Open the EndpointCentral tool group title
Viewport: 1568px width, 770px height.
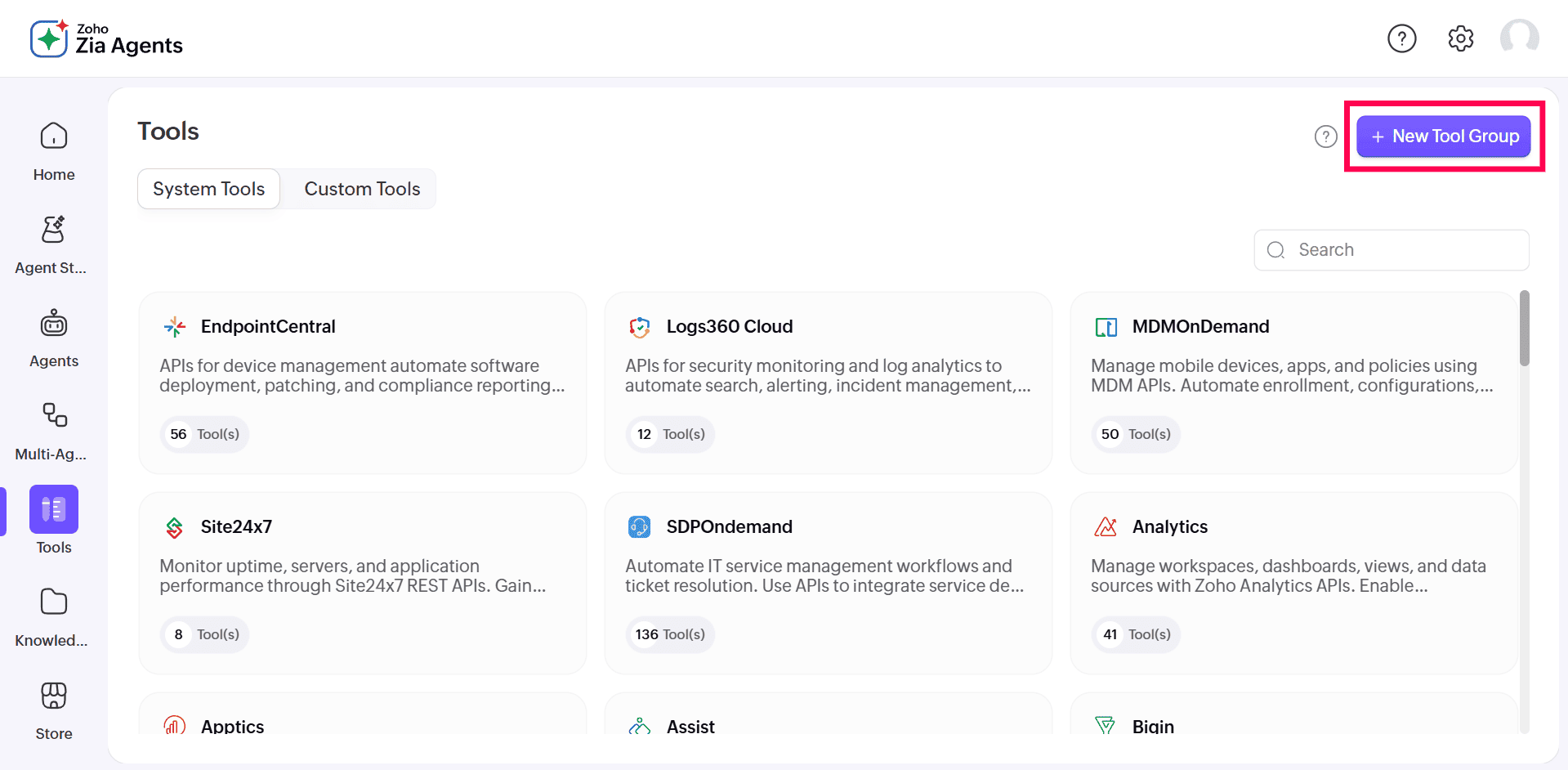click(268, 327)
